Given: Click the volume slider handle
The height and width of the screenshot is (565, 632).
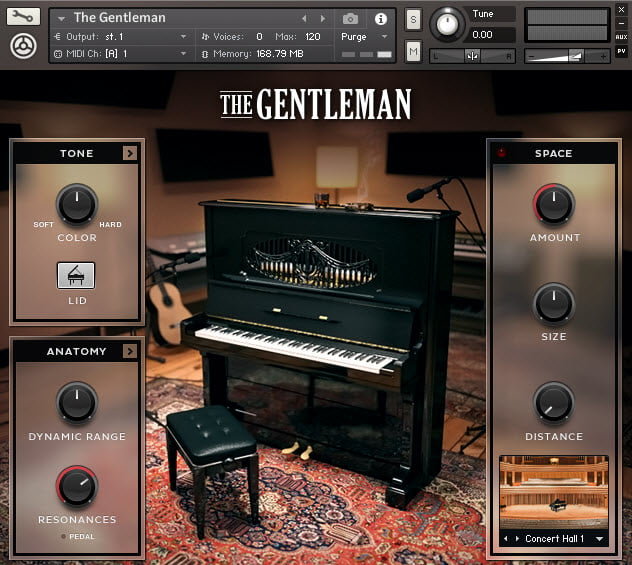Looking at the screenshot, I should click(576, 56).
